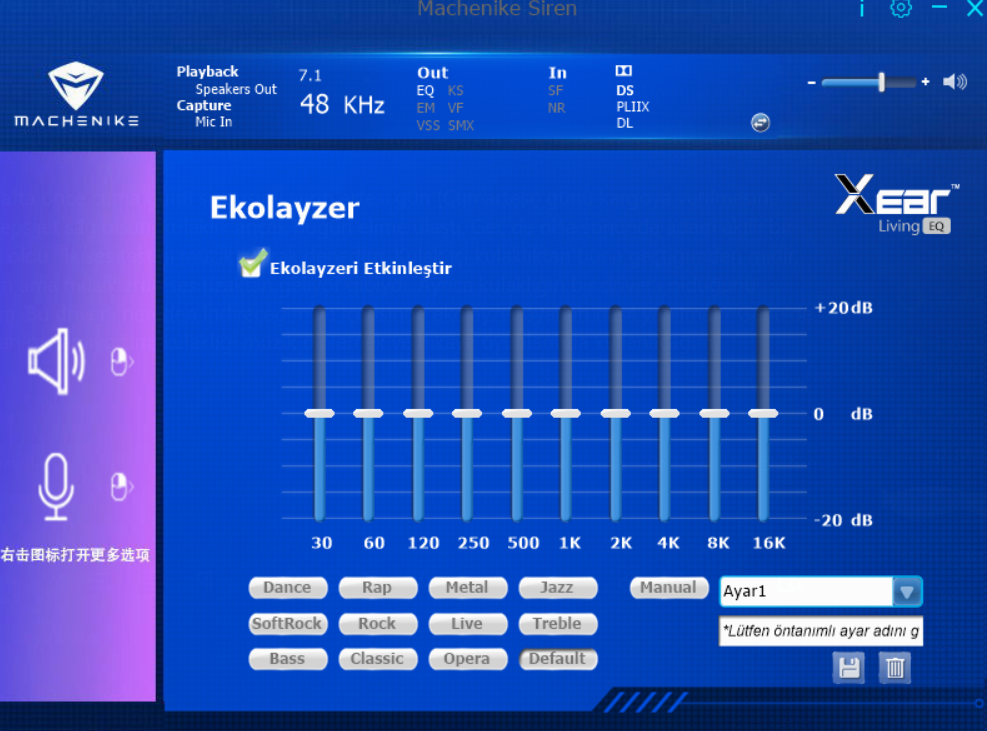Screen dimensions: 987x731
Task: Click the 1K band slider
Action: pos(566,414)
